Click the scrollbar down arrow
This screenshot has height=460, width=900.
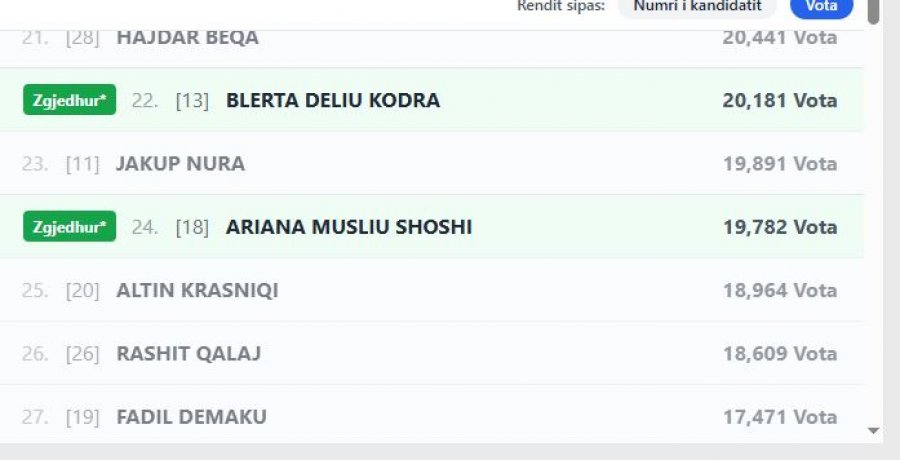pos(874,431)
